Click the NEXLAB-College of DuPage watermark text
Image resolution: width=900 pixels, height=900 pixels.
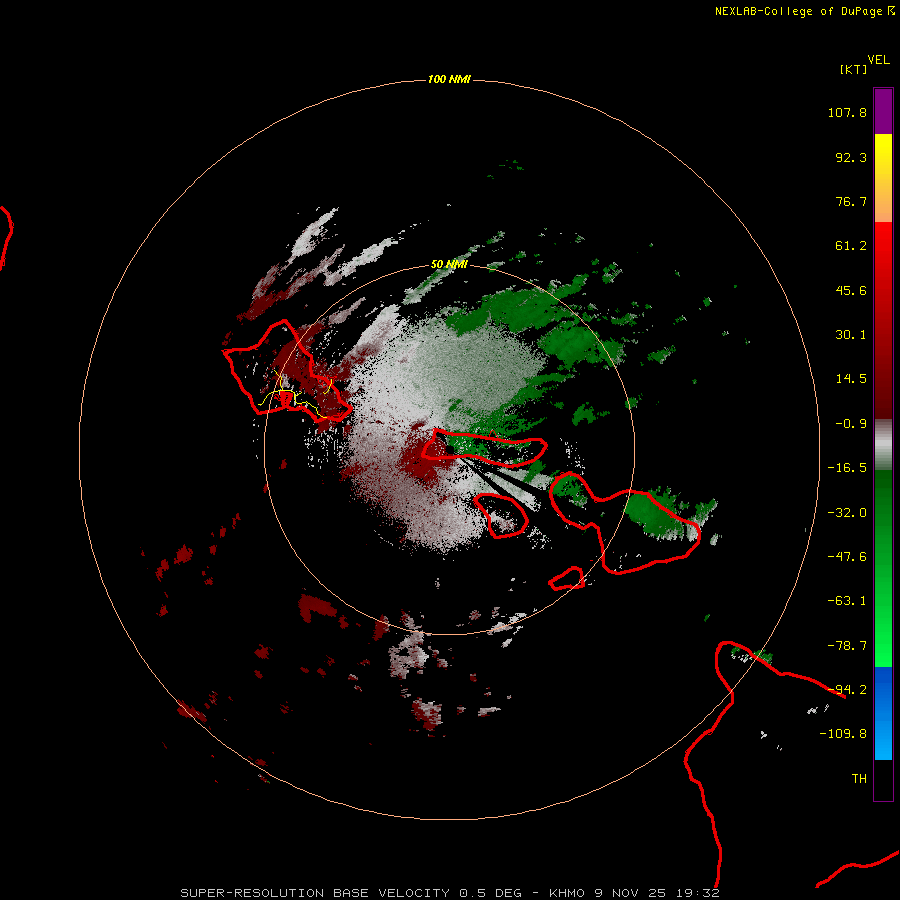[804, 11]
